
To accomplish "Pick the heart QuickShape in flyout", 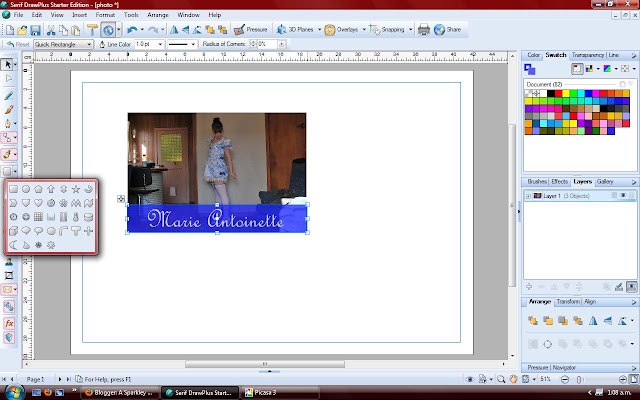I will [38, 203].
